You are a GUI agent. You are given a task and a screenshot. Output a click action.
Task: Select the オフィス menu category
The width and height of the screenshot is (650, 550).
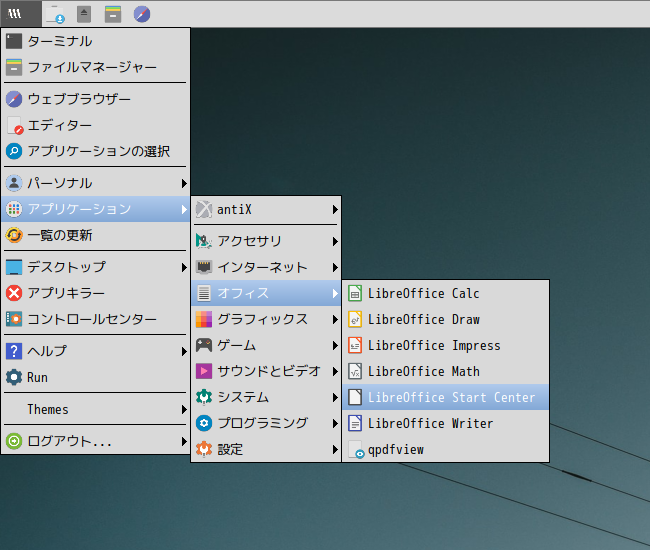[x=266, y=293]
